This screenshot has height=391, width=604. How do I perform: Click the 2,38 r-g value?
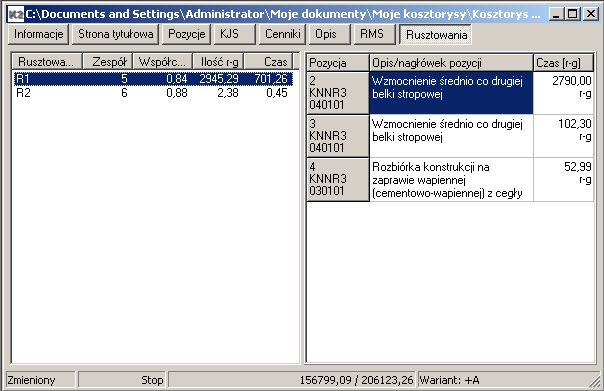pos(228,92)
